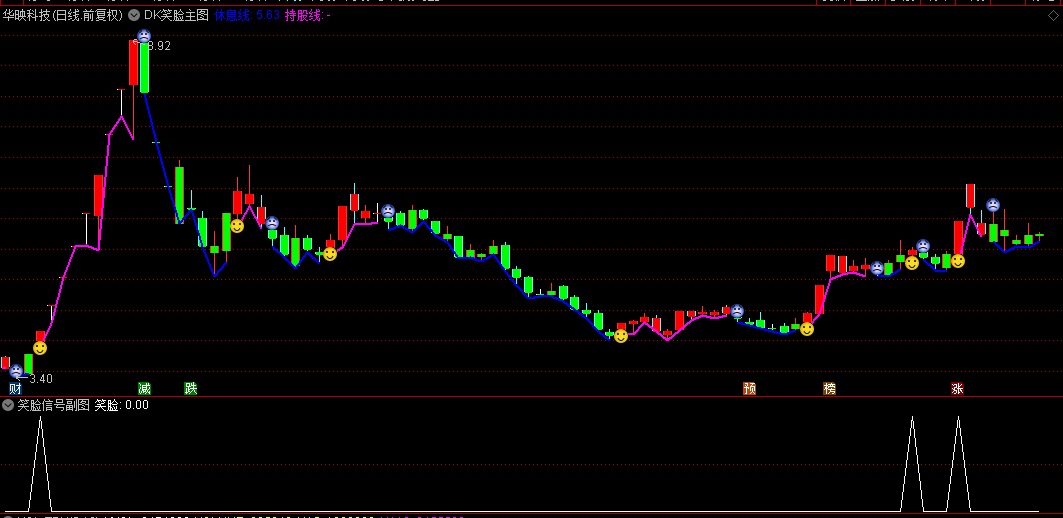This screenshot has height=518, width=1063.
Task: Click the 财 event marker icon
Action: [x=15, y=388]
